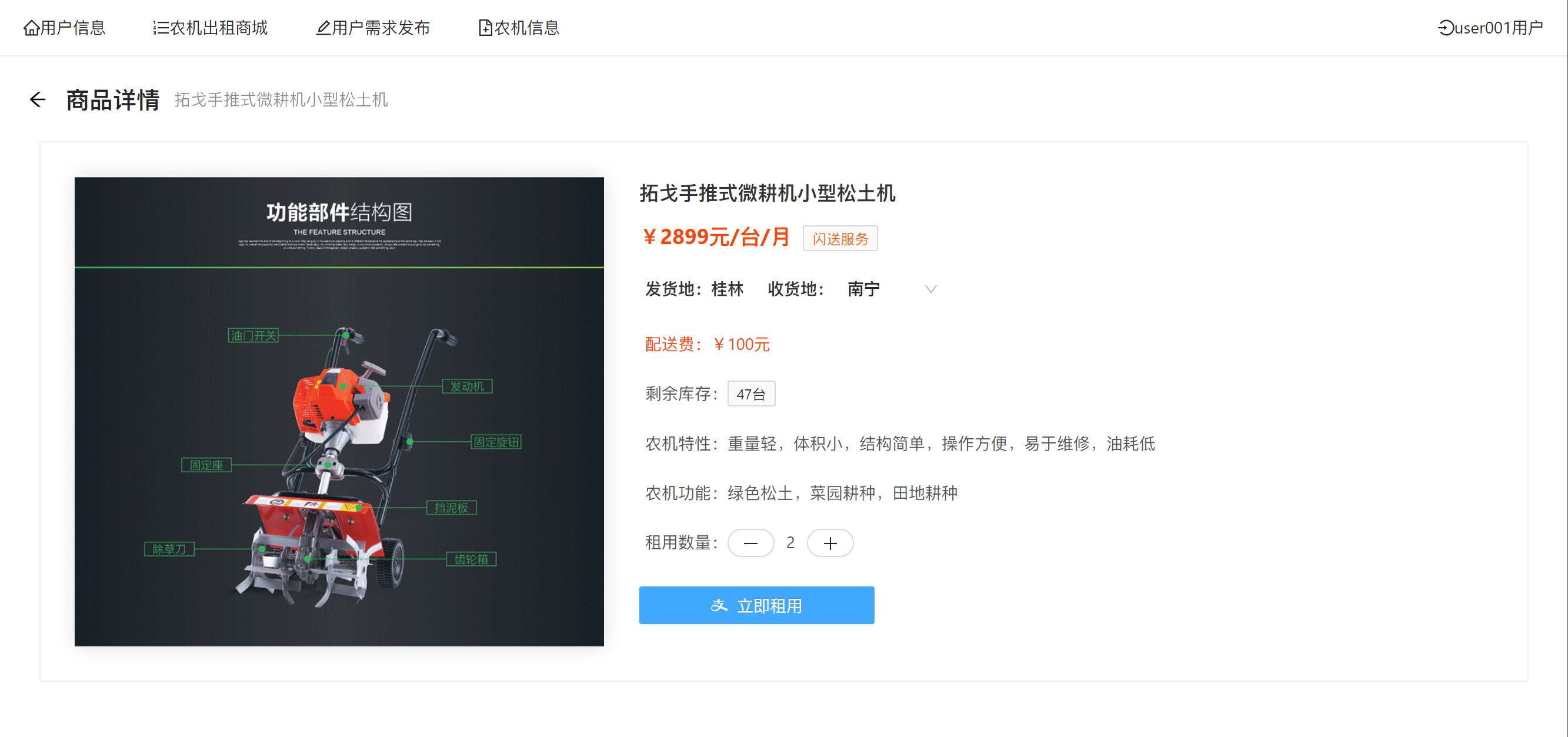Click the pencil icon beside 用户需求发布

pos(323,28)
